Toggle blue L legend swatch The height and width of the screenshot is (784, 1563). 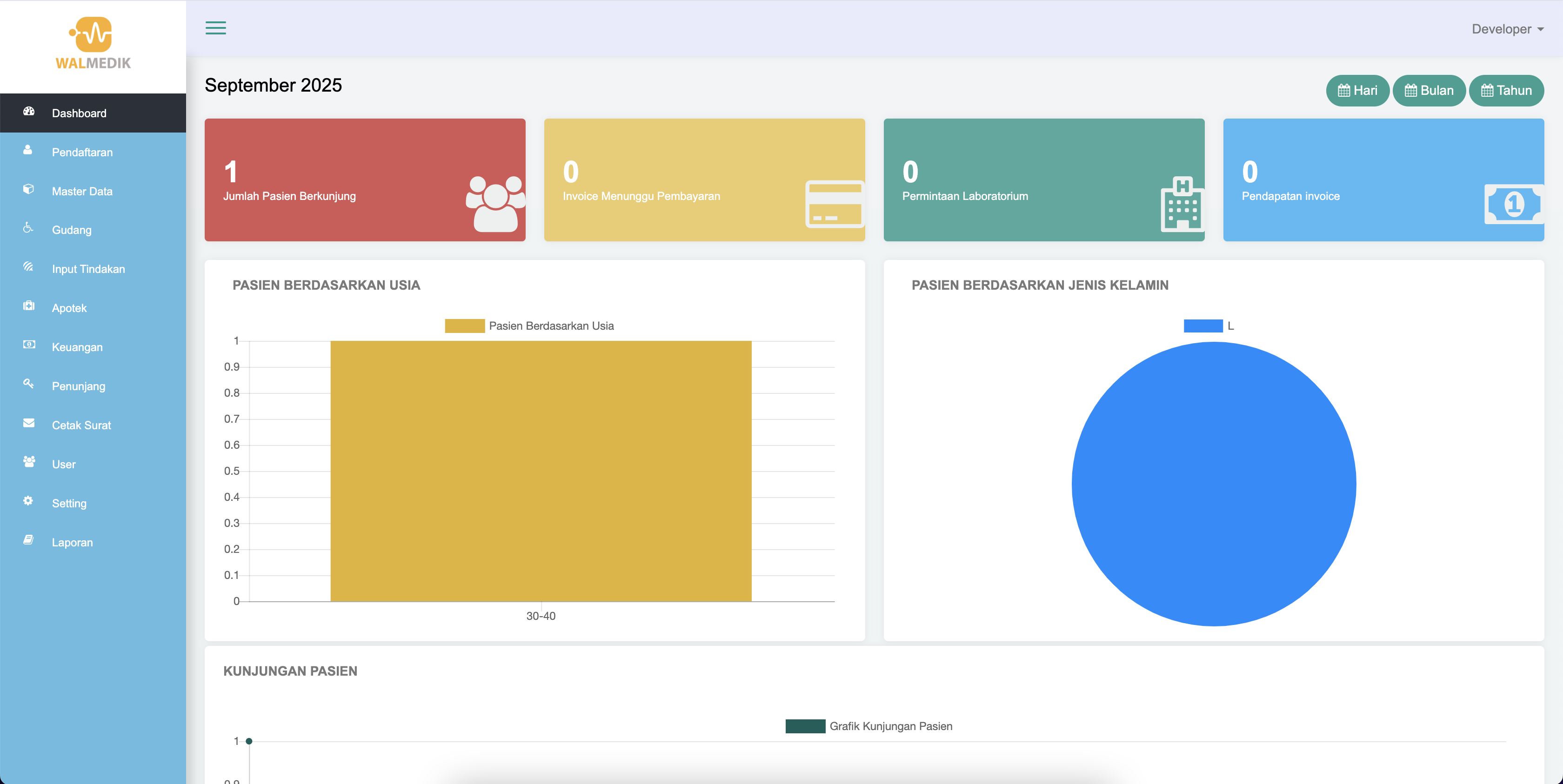tap(1202, 326)
